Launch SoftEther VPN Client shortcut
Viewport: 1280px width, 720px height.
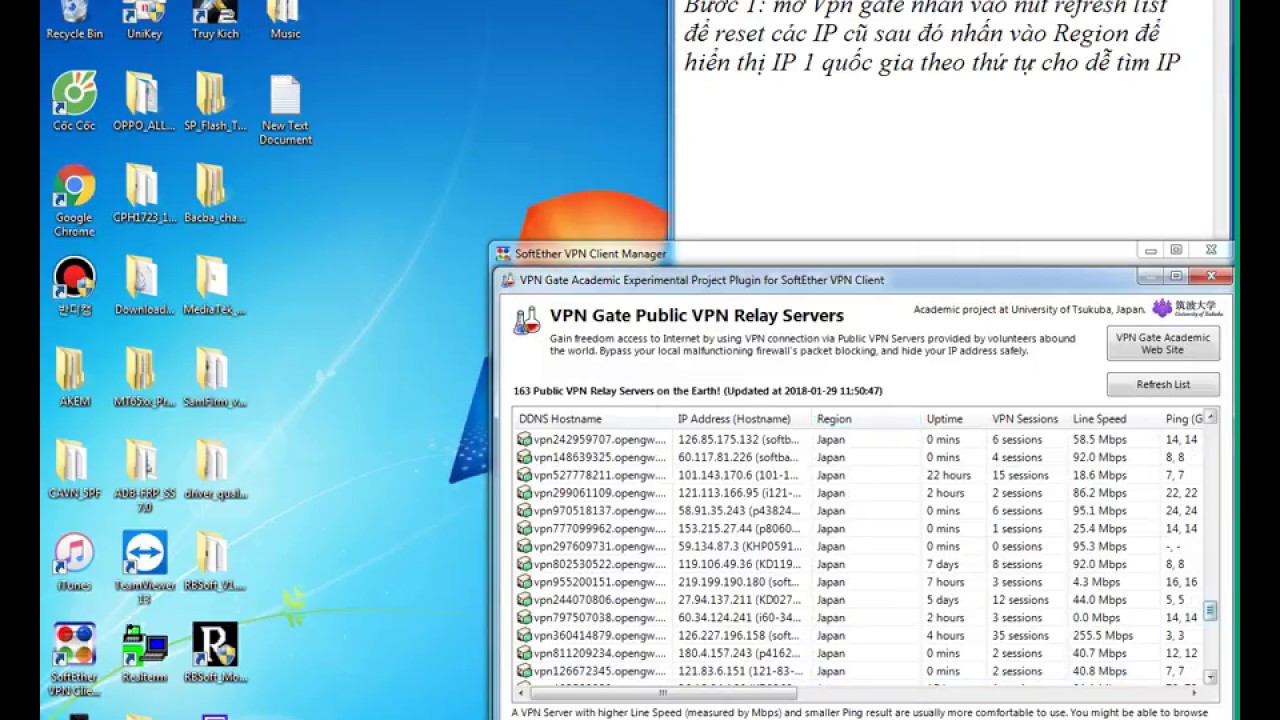(x=74, y=659)
